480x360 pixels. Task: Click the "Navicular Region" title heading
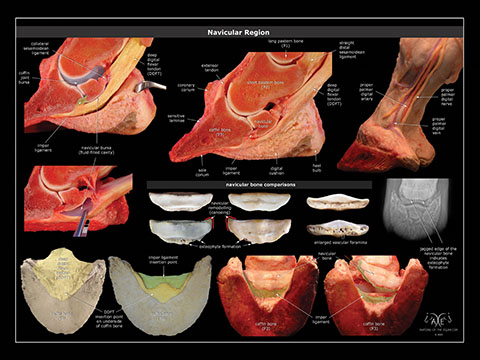pyautogui.click(x=238, y=32)
